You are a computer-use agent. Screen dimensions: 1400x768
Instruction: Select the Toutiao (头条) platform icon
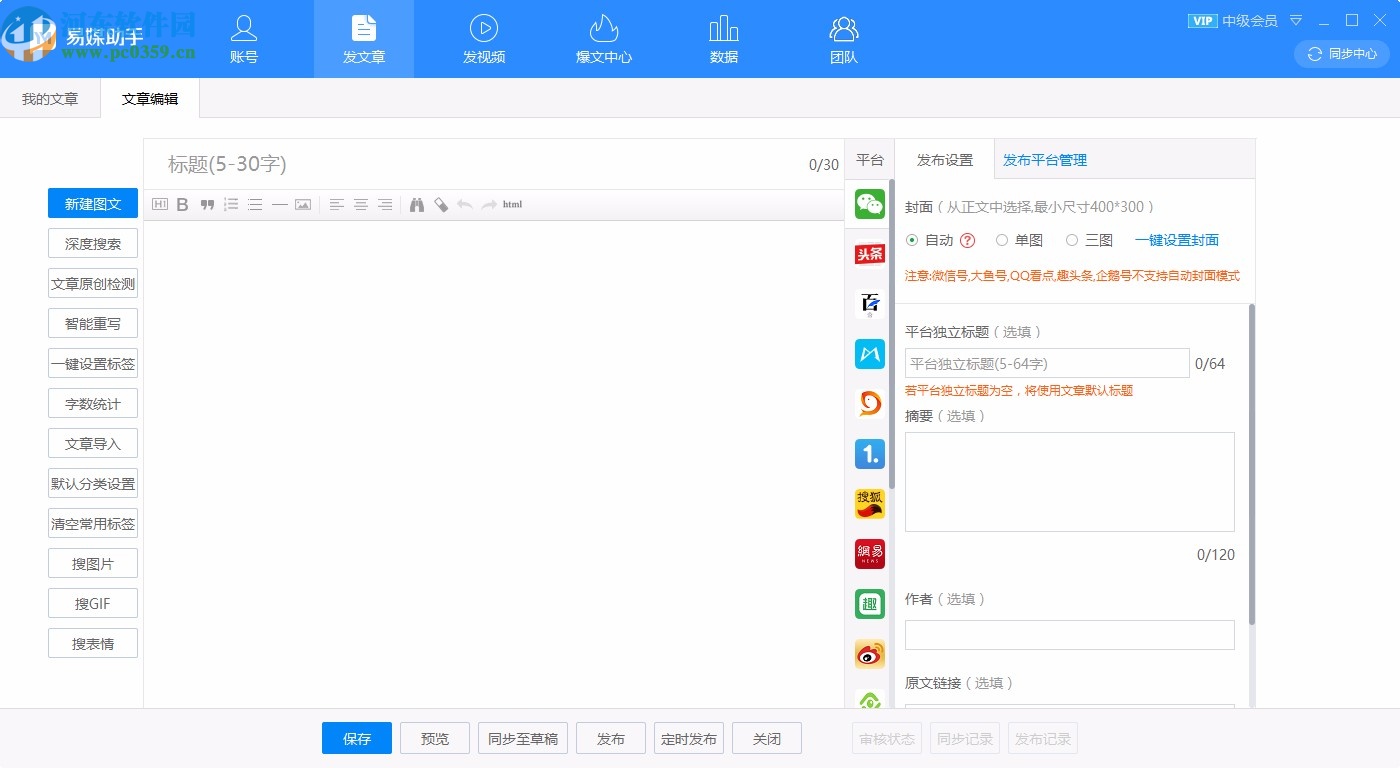click(x=869, y=254)
